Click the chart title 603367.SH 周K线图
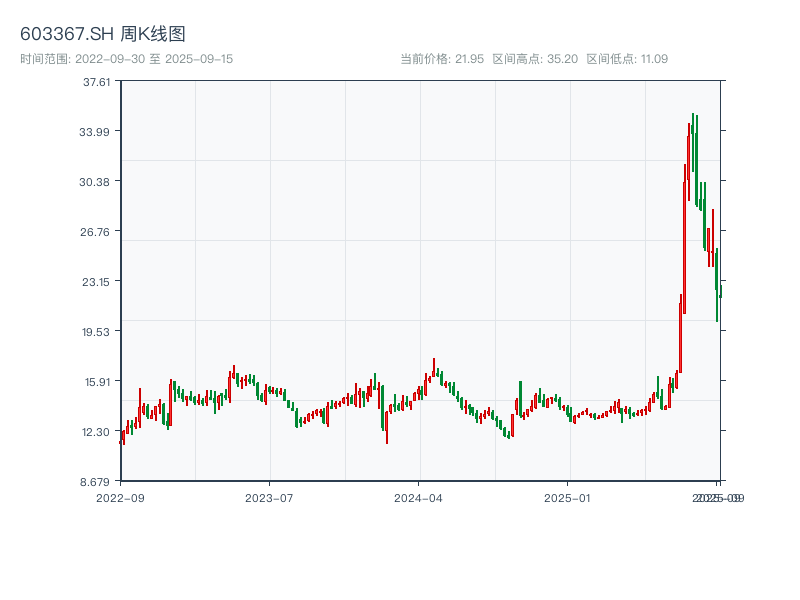800x600 pixels. tap(103, 34)
